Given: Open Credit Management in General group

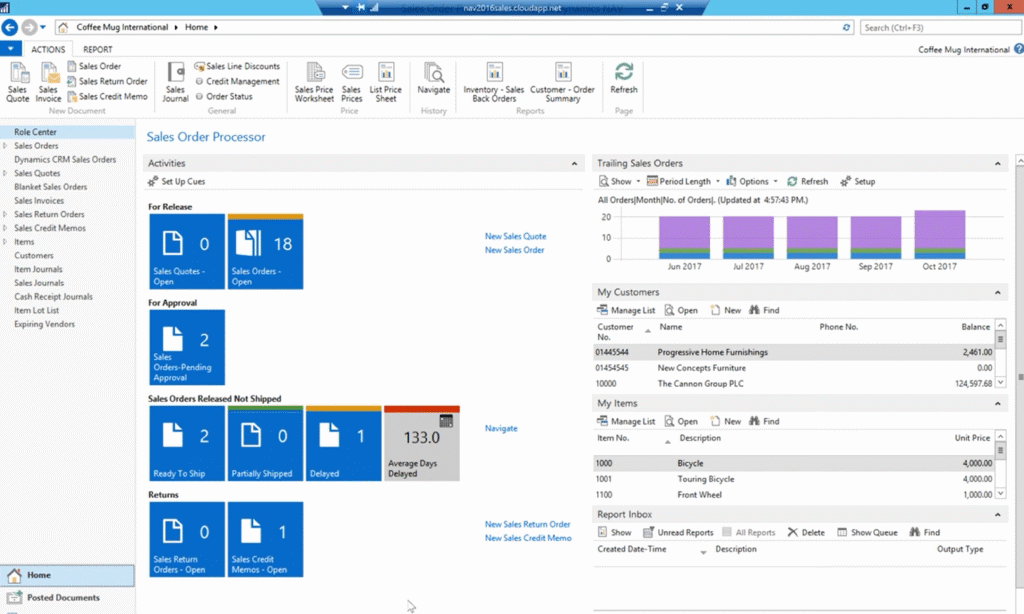Looking at the screenshot, I should (x=237, y=81).
